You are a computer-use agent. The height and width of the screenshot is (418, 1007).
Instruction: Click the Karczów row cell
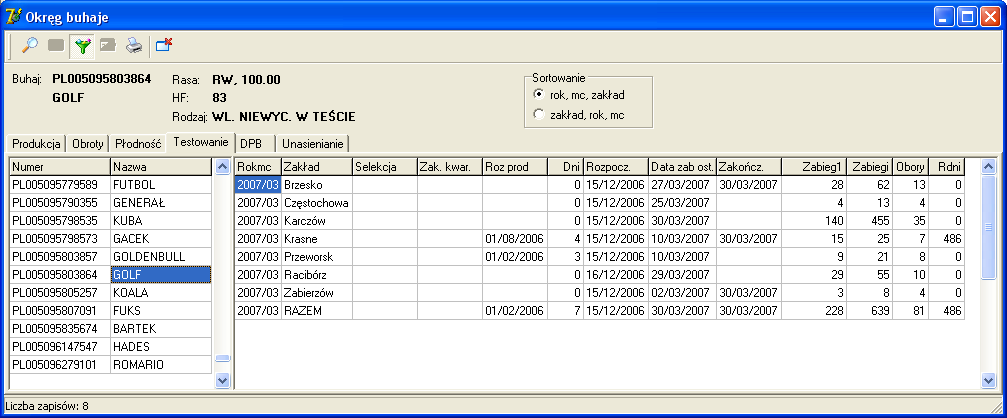point(317,221)
